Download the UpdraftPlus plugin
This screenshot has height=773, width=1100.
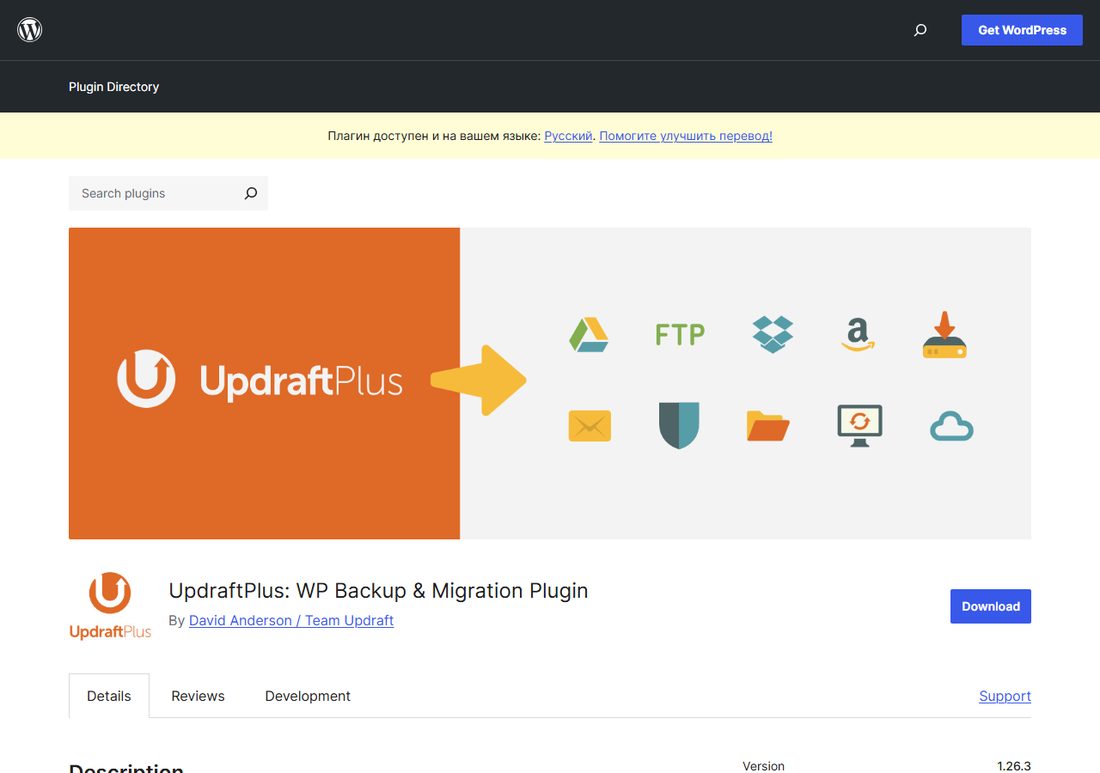tap(990, 606)
